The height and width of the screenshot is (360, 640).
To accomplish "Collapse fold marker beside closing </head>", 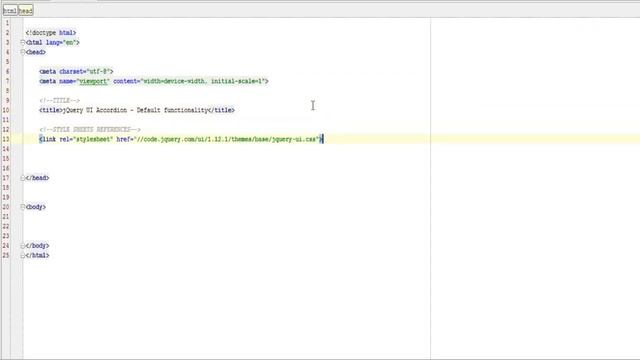I will 23,178.
